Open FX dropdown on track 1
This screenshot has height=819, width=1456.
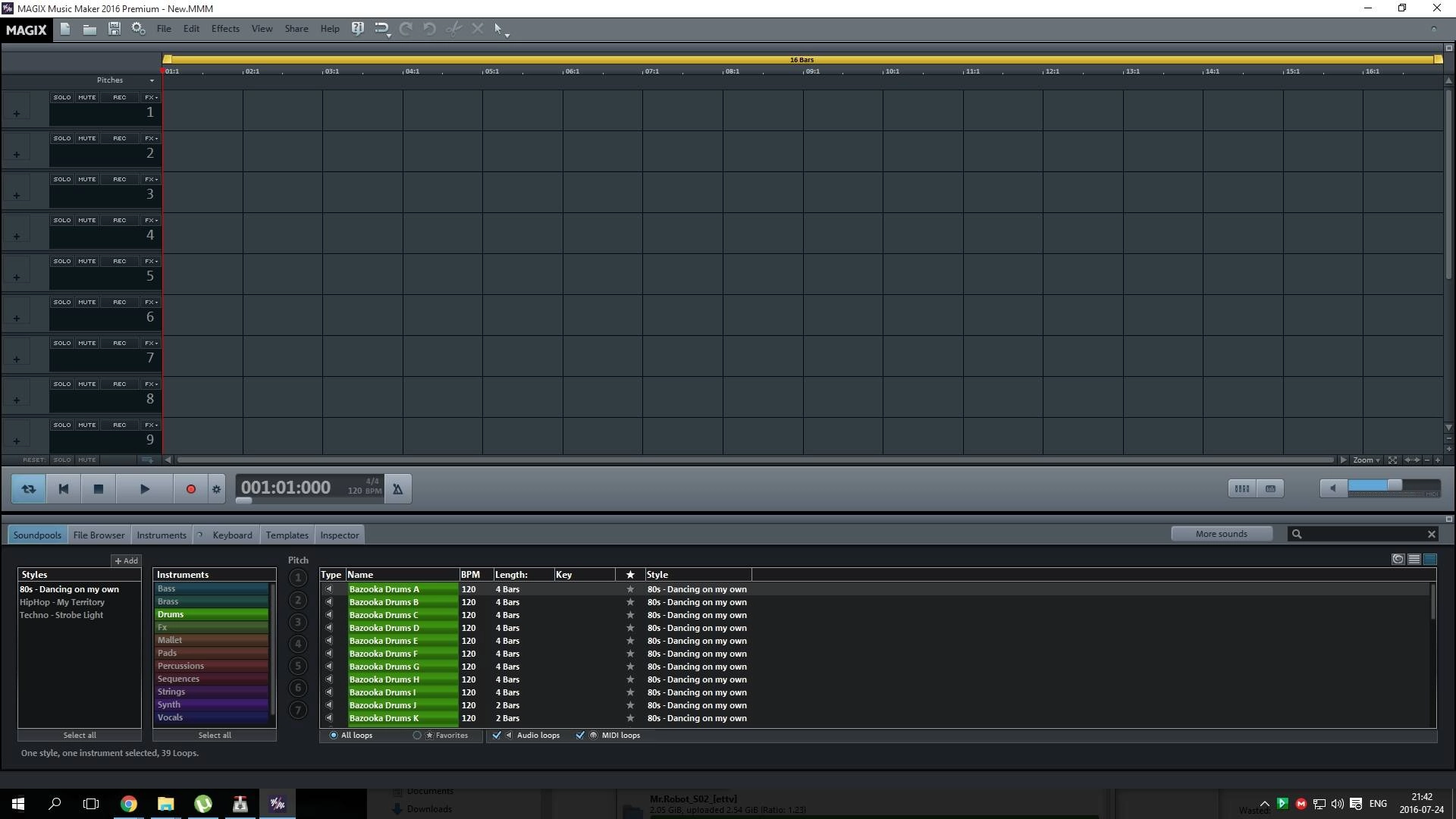151,98
